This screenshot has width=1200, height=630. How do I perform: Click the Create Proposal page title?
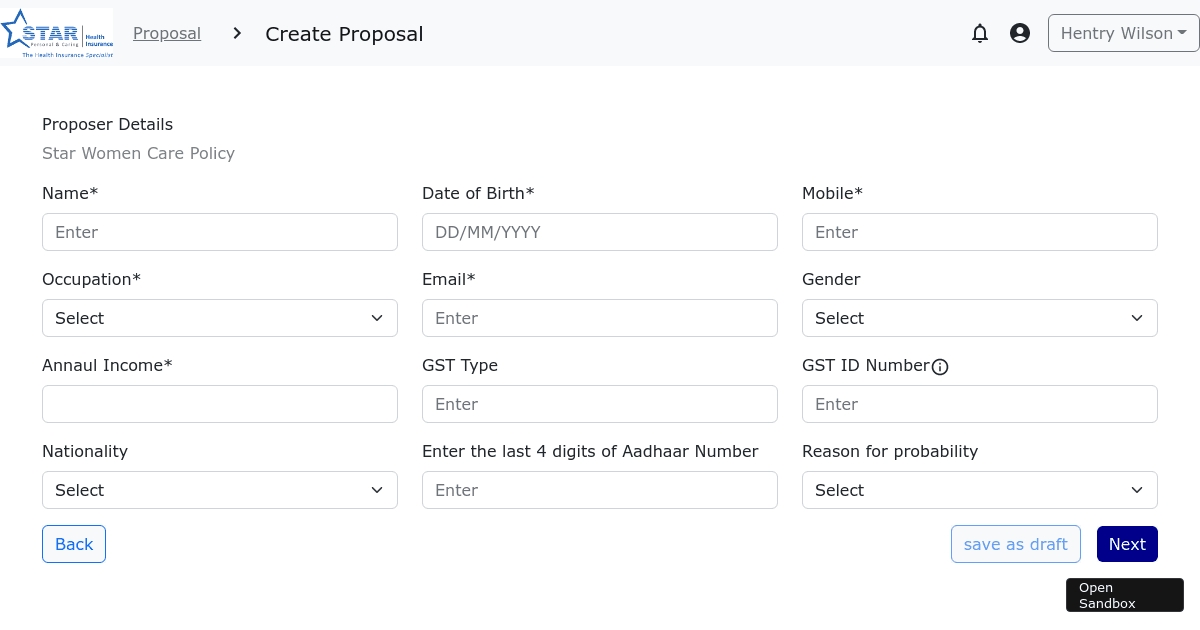click(x=344, y=34)
